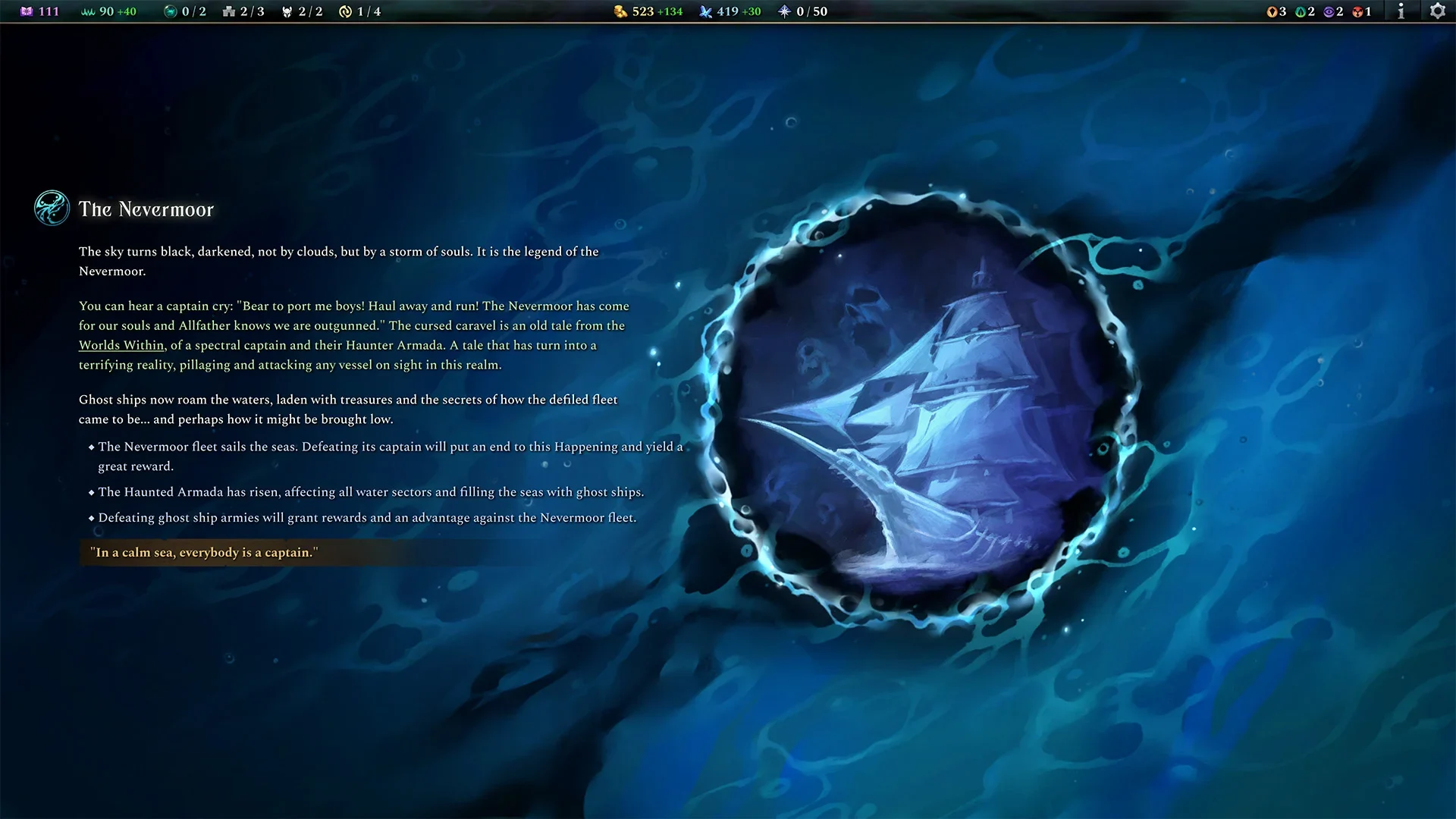Click the green nature affinity icon
This screenshot has width=1456, height=819.
[x=1301, y=11]
